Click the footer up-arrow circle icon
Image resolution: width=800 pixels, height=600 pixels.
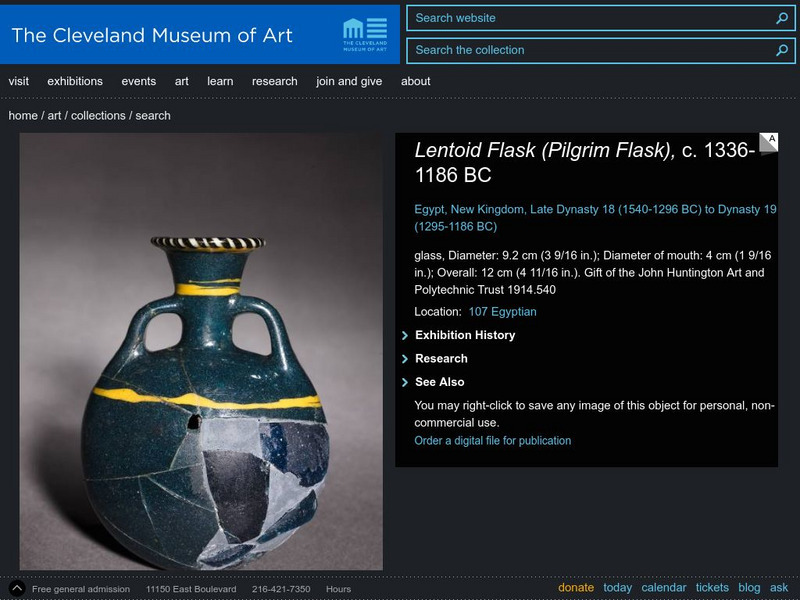16,588
